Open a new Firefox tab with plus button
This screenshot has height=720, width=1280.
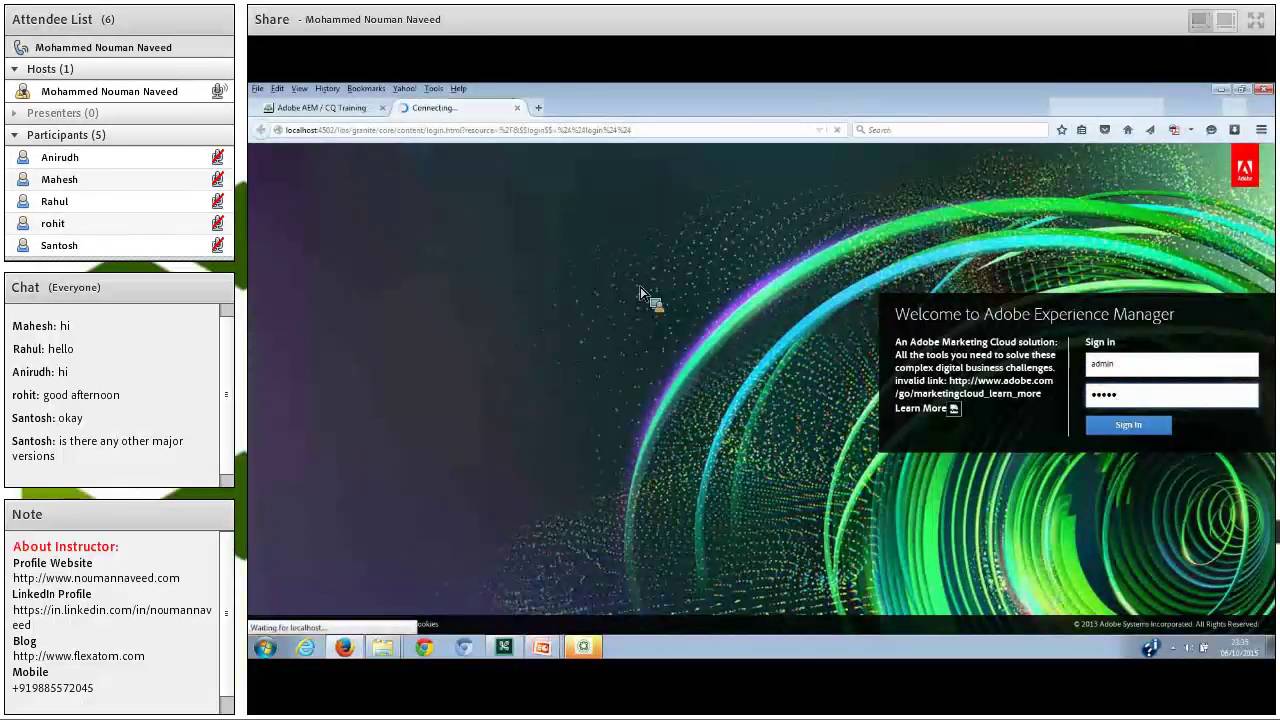coord(538,108)
